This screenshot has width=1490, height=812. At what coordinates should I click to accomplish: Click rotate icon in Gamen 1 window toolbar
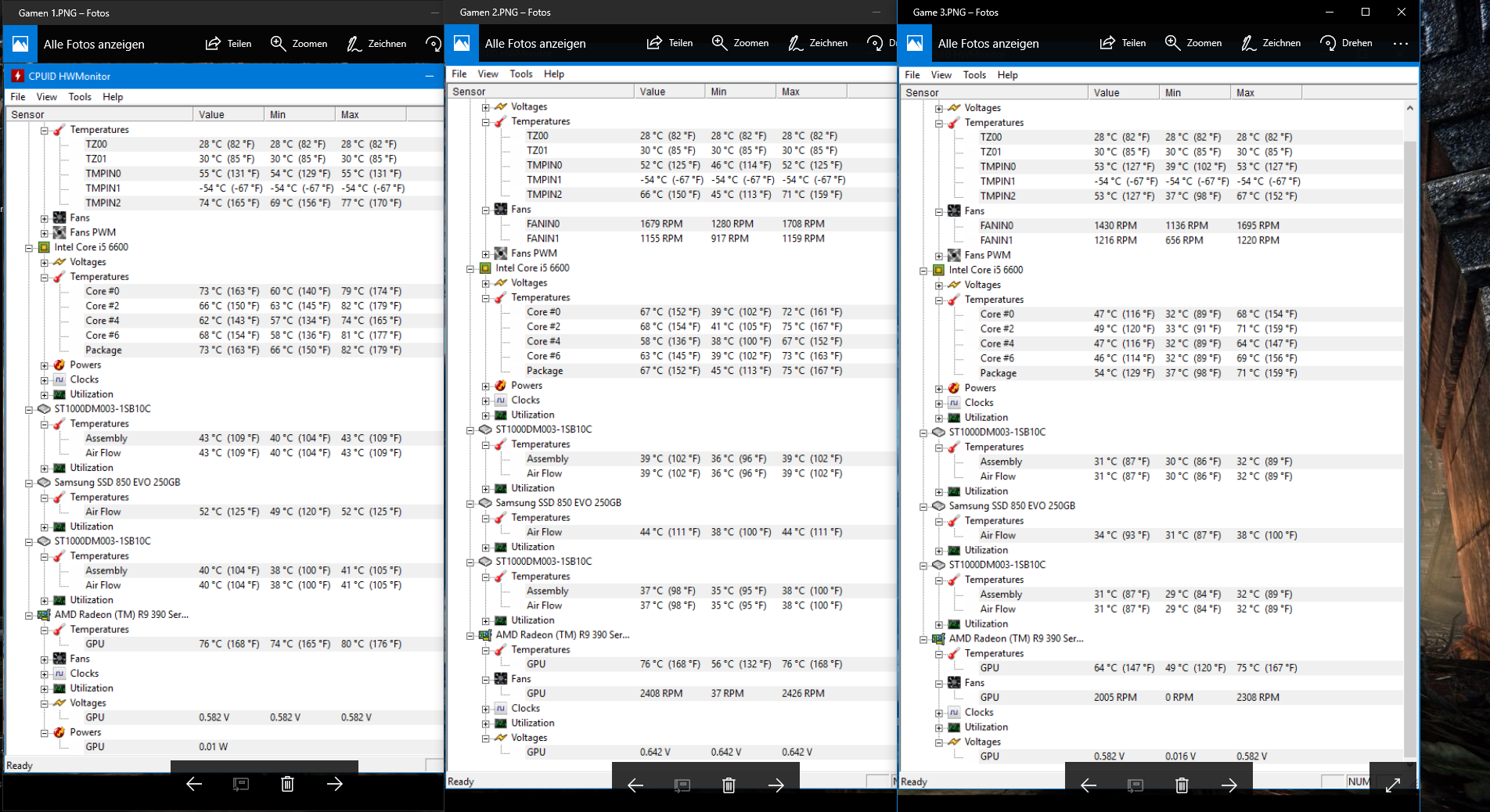[x=434, y=44]
